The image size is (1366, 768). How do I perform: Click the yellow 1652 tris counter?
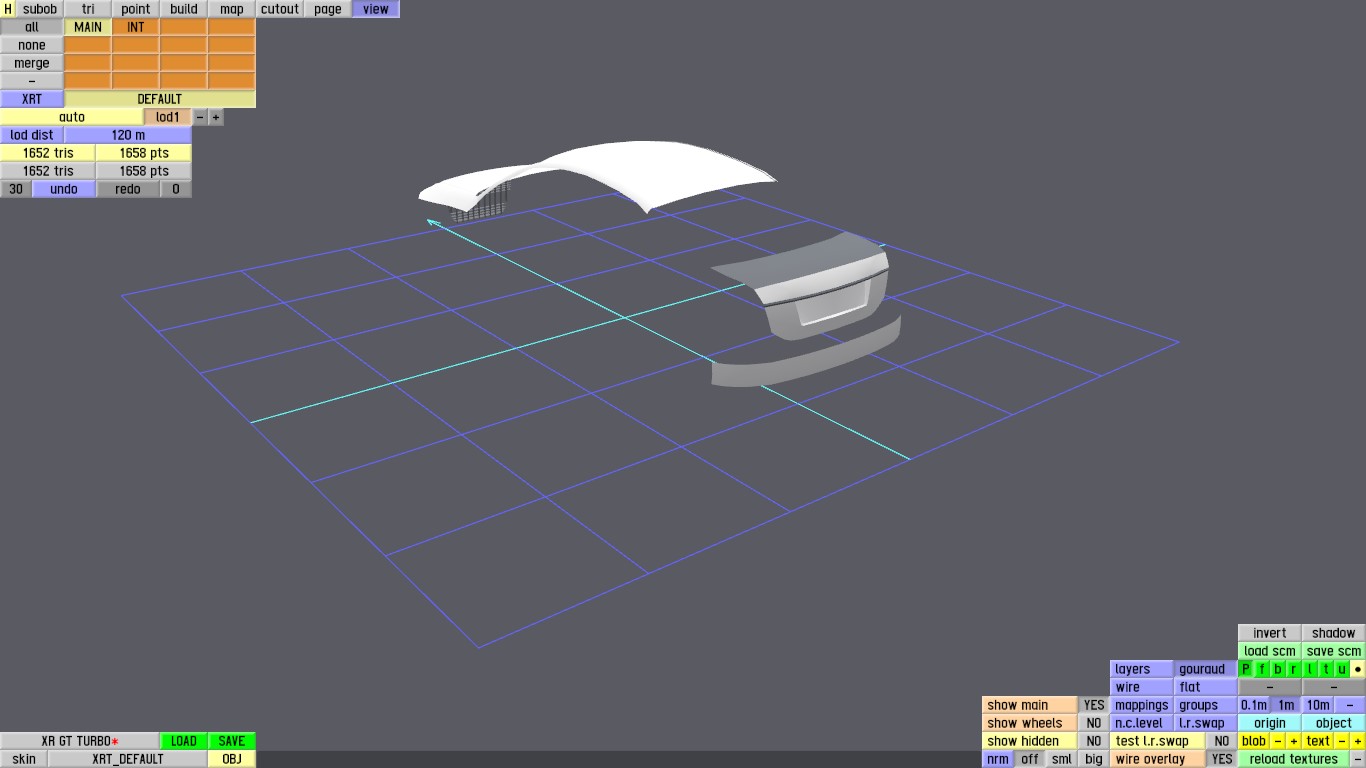[x=48, y=153]
